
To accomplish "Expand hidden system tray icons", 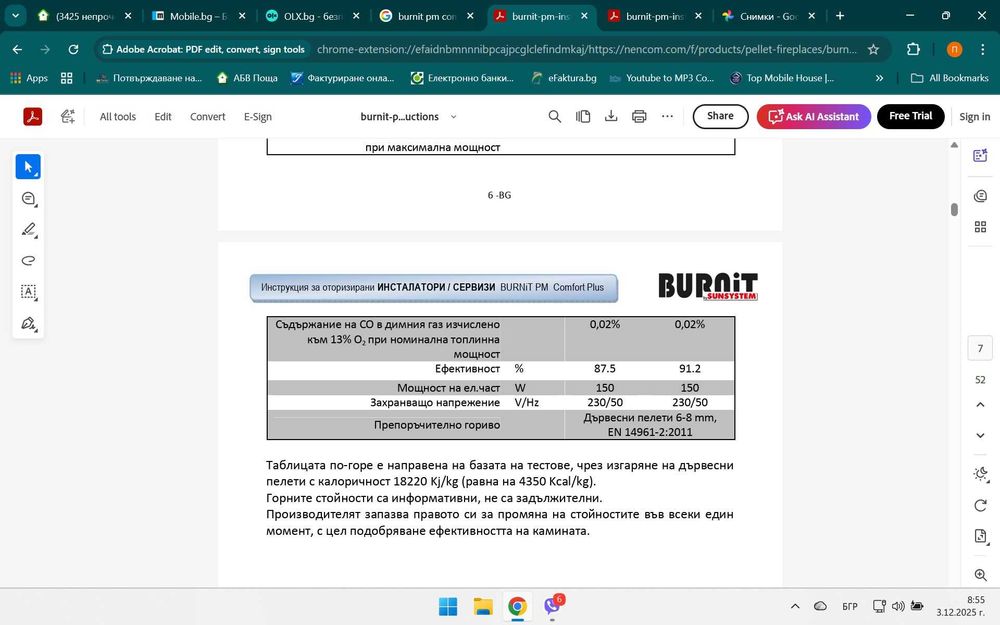I will [795, 606].
